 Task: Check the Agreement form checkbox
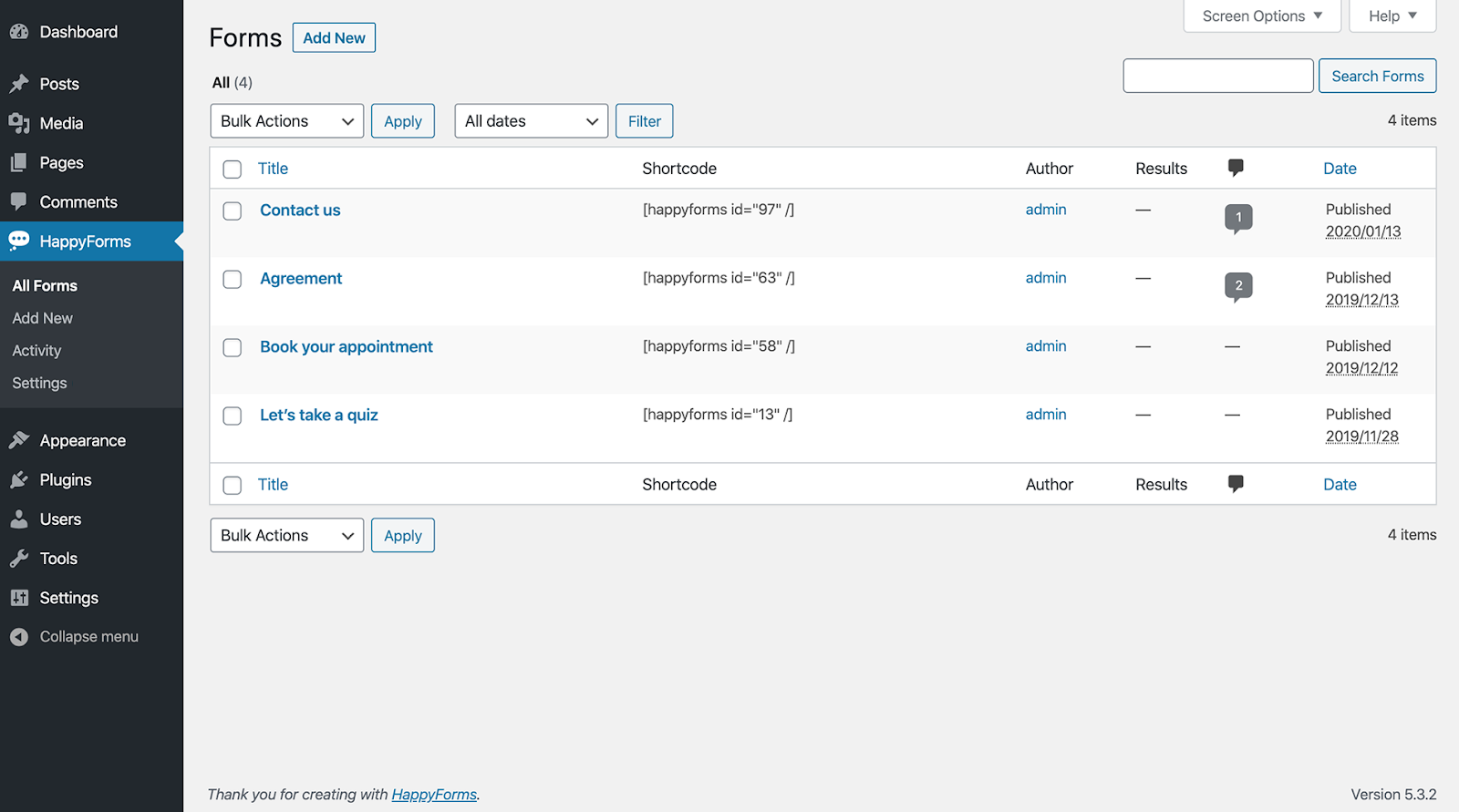[x=233, y=279]
